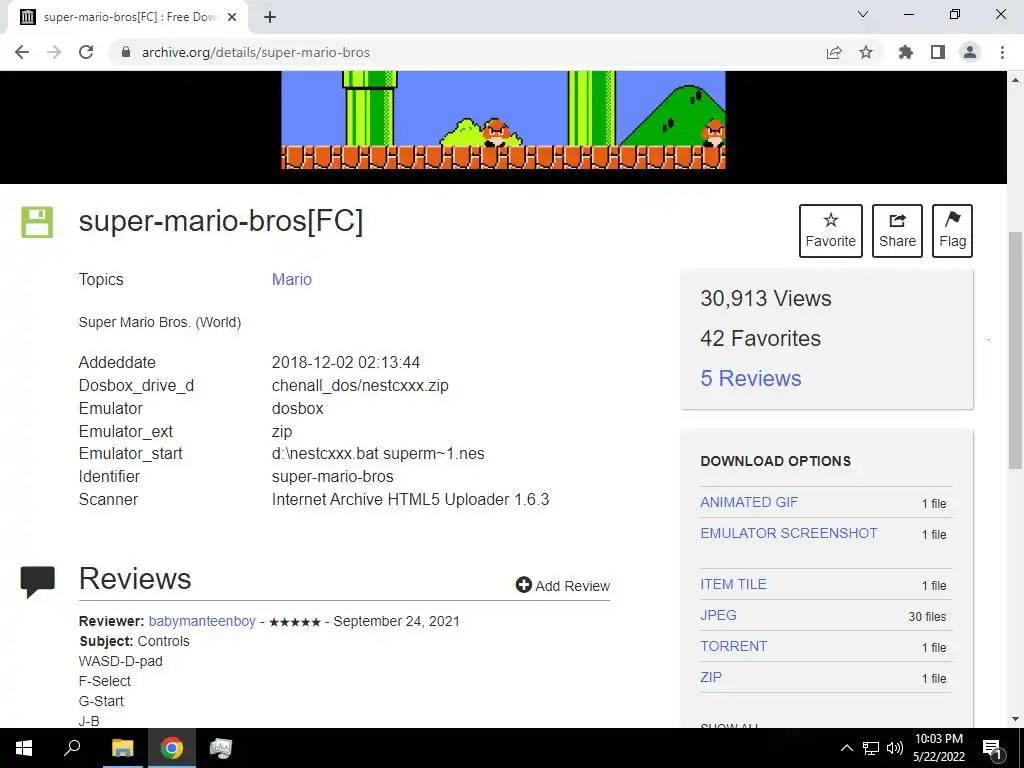
Task: Add a review
Action: [x=563, y=585]
